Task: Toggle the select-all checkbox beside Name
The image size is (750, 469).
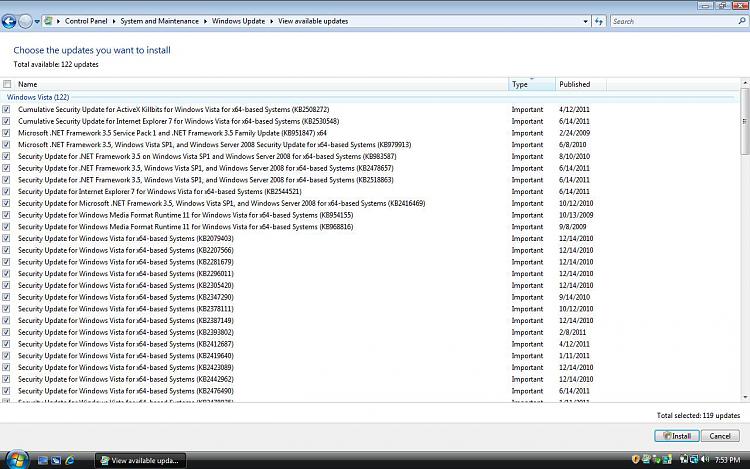Action: (x=7, y=84)
